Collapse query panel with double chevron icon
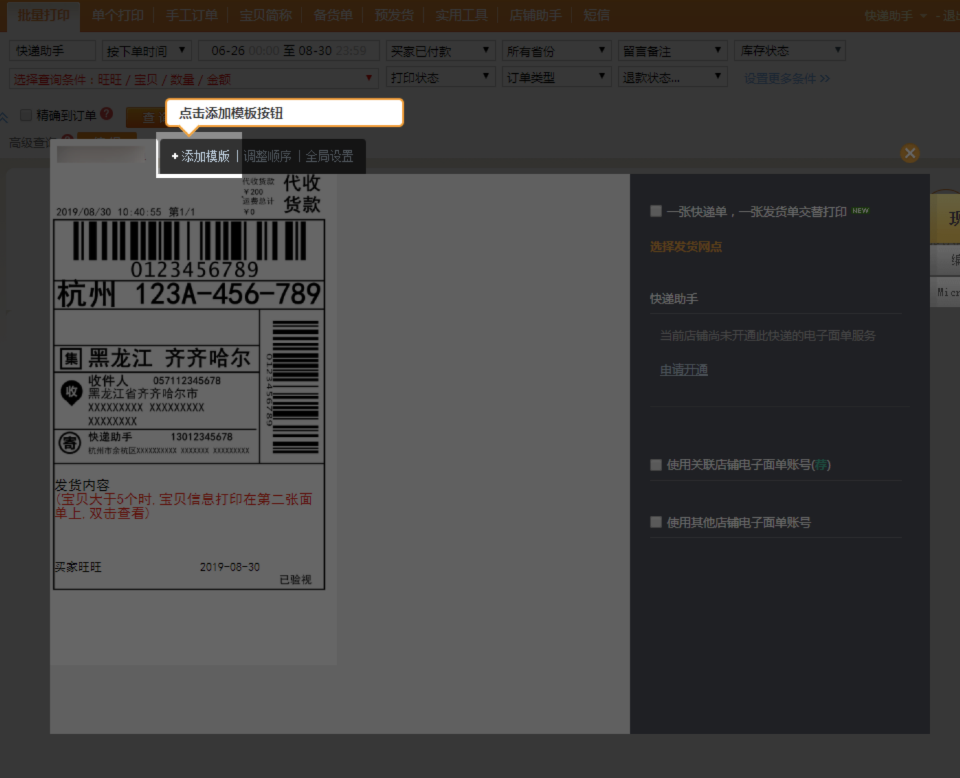 pyautogui.click(x=4, y=116)
